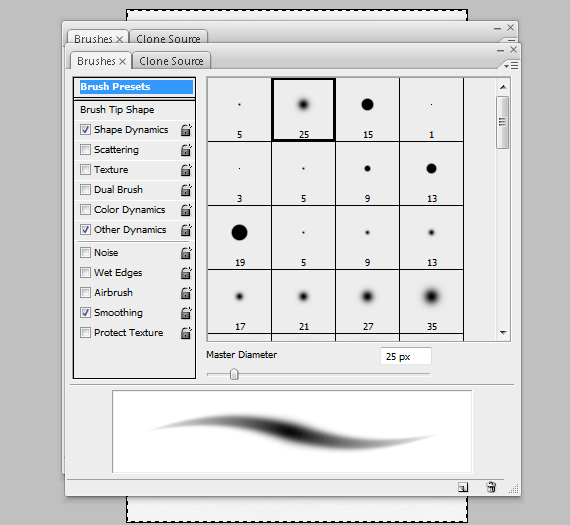
Task: Select the hard round 3 brush preset
Action: (240, 173)
